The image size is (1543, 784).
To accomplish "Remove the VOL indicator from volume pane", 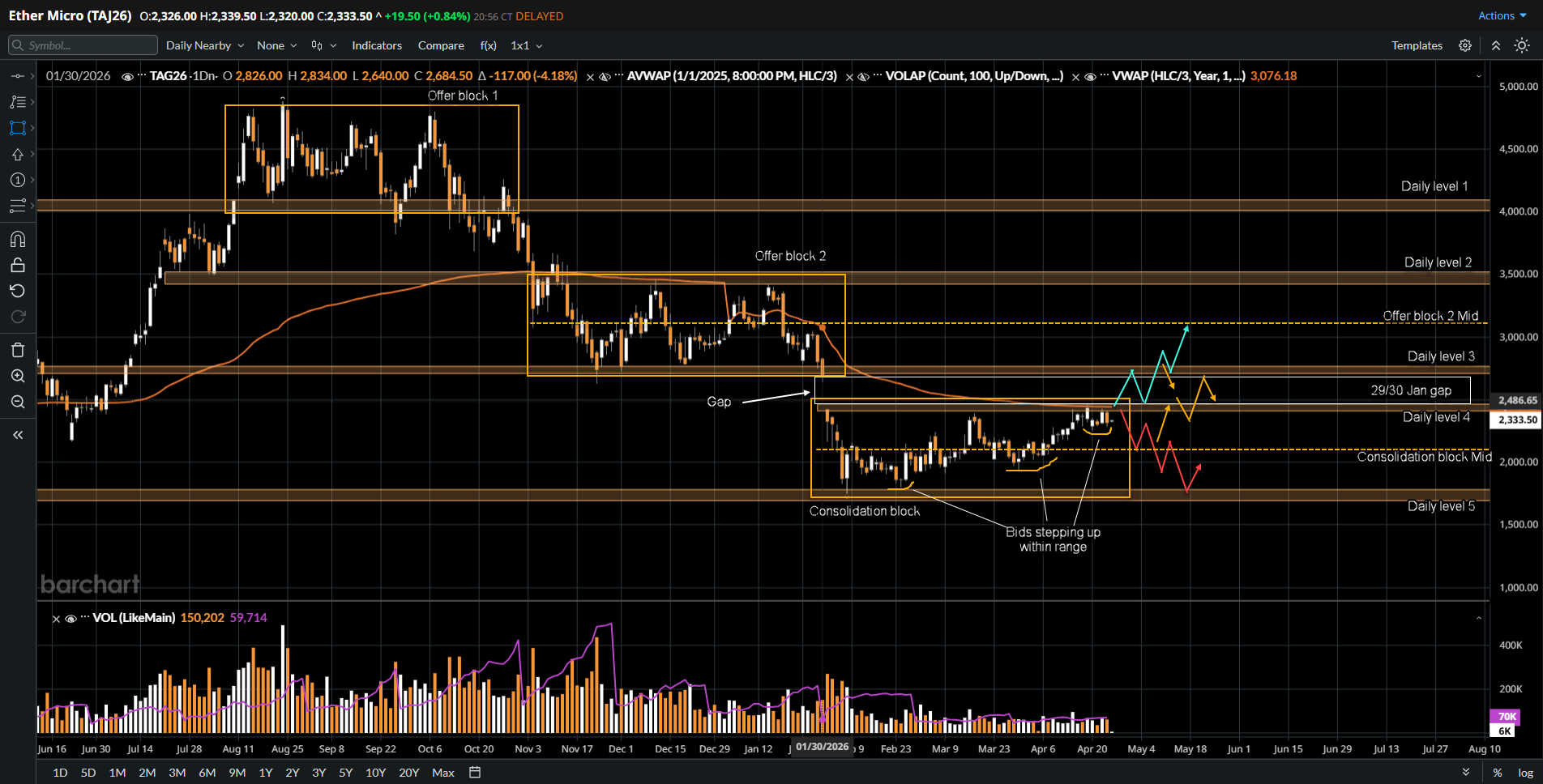I will pos(56,619).
